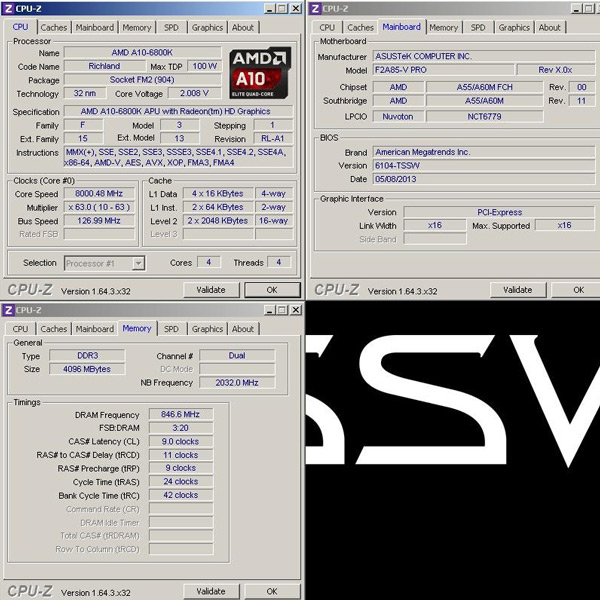Click BIOS date 05/08/2013
Screen dimensions: 600x600
click(484, 179)
